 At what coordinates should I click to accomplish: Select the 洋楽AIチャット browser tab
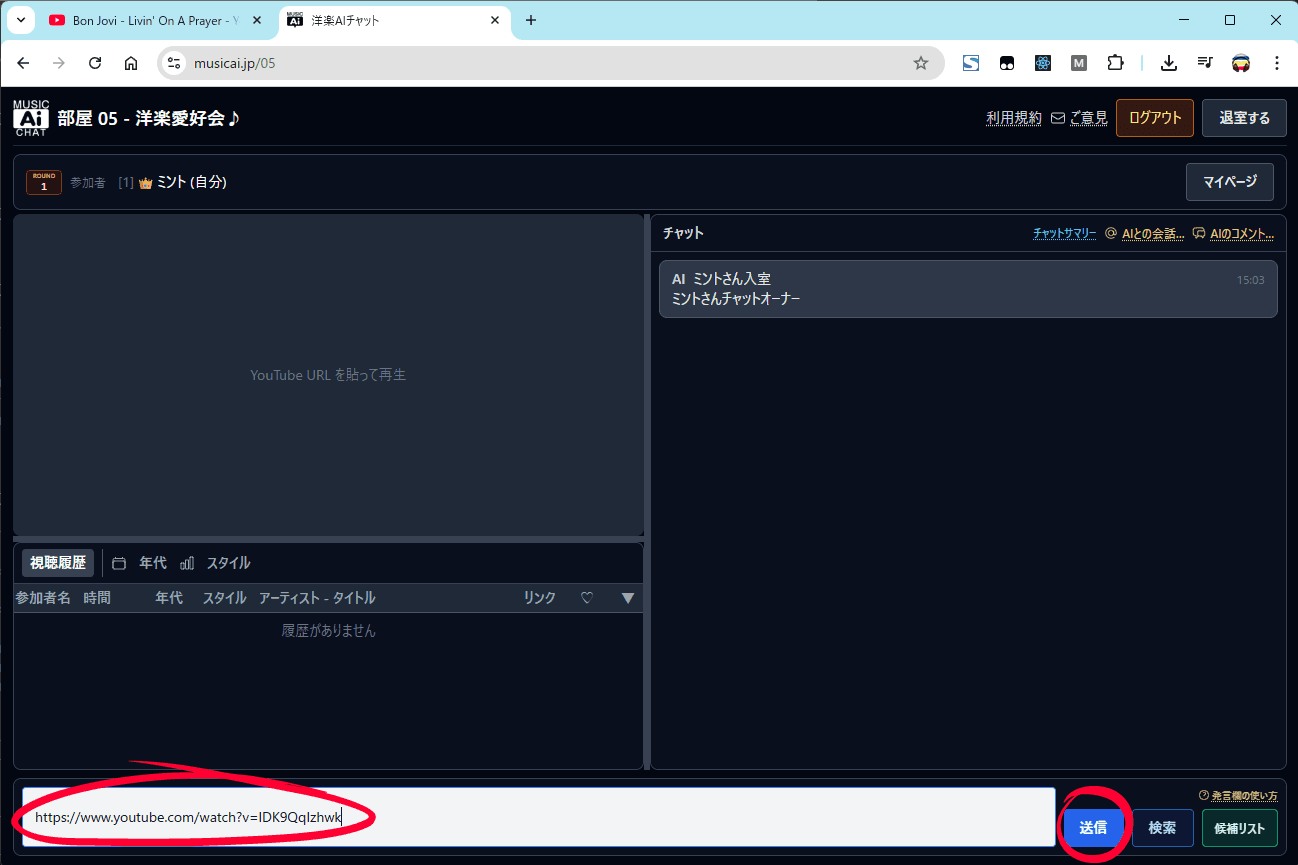point(394,20)
